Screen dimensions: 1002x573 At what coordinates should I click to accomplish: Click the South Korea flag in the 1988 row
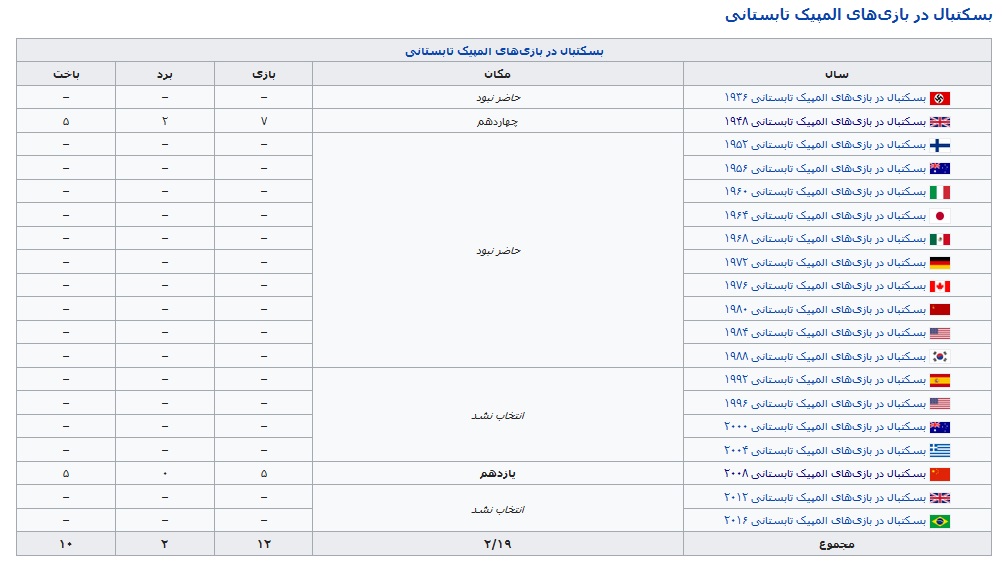click(939, 356)
